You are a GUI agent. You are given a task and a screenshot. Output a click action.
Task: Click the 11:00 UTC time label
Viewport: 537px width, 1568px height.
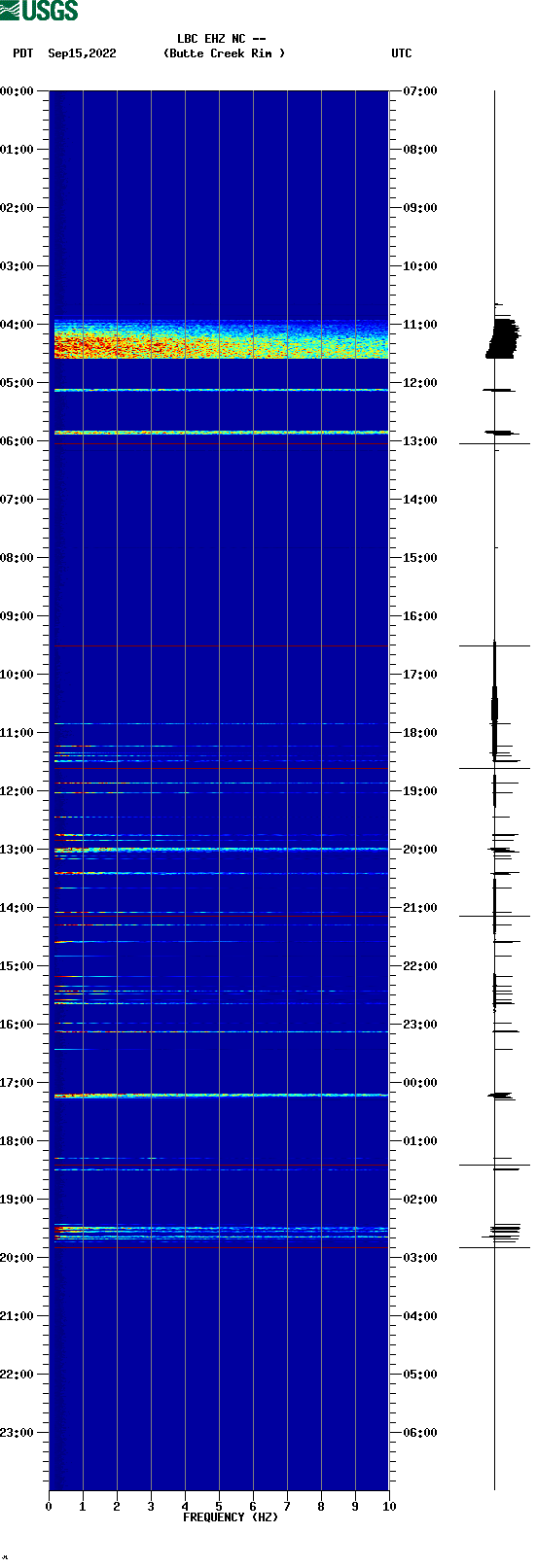tap(420, 325)
